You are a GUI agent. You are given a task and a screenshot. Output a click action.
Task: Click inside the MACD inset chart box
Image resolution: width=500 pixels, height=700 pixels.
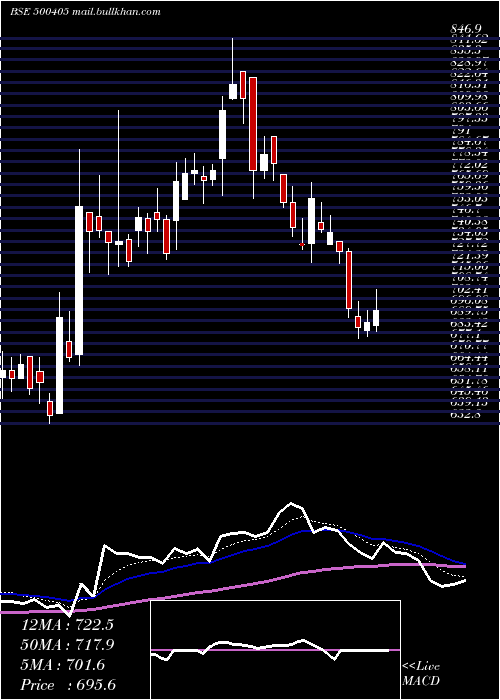(275, 650)
